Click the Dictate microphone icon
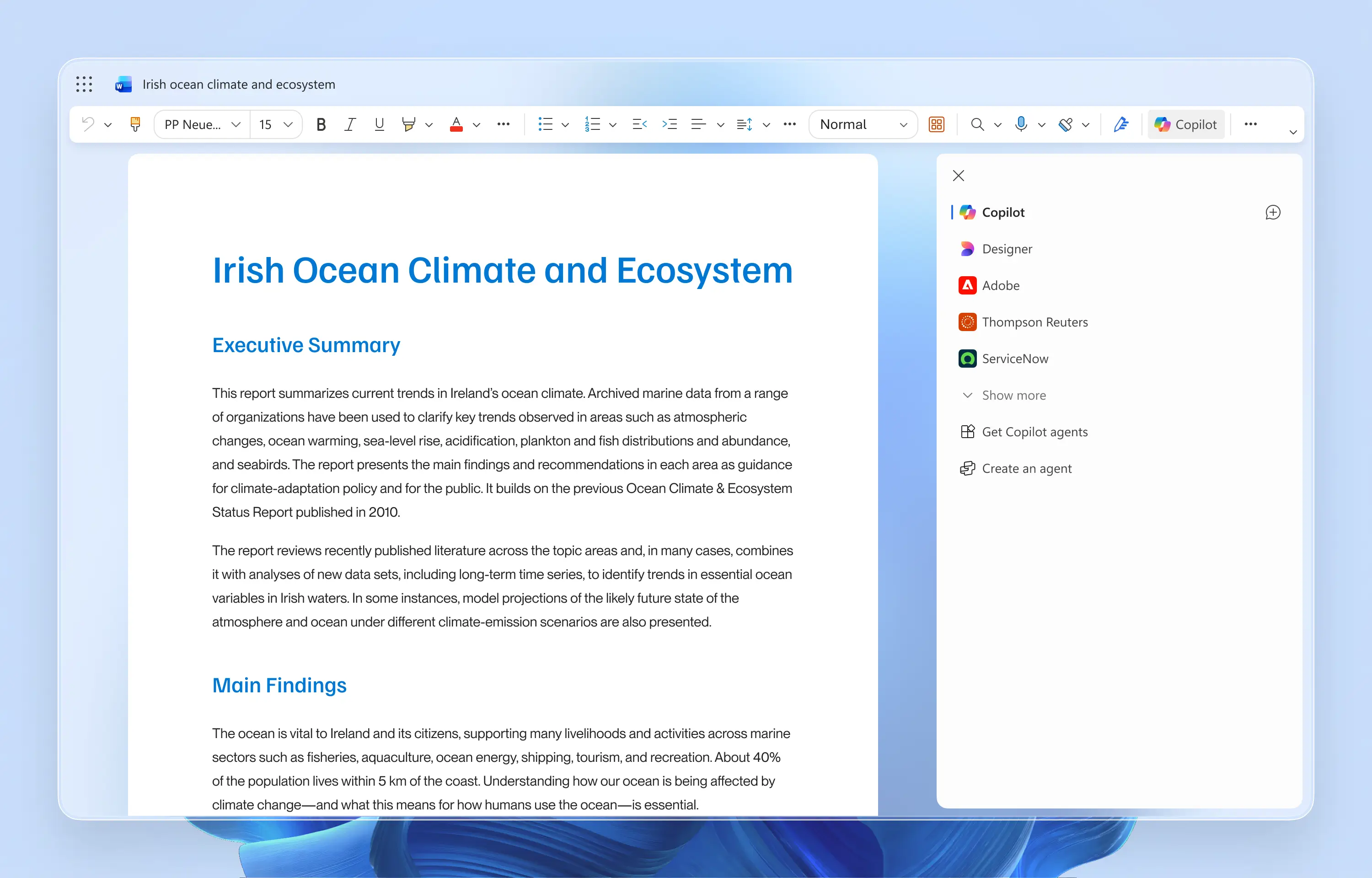This screenshot has height=878, width=1372. coord(1021,124)
